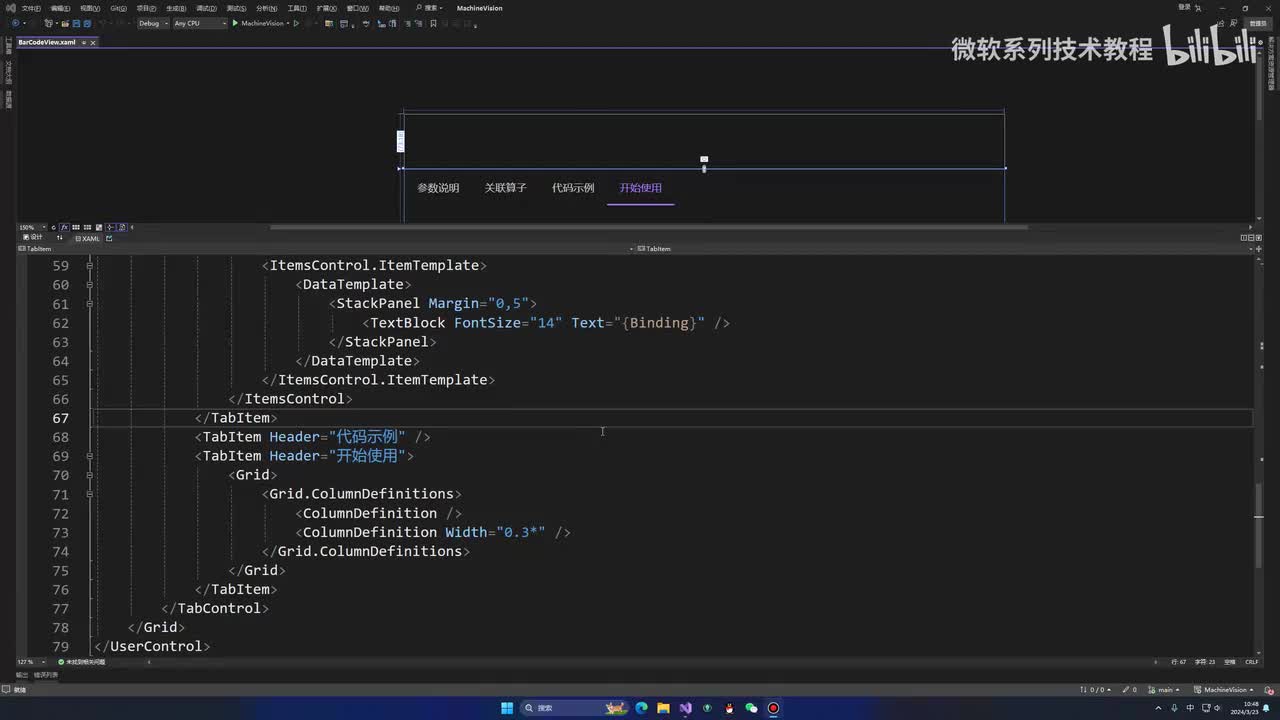Click the Windows Start button on taskbar
Image resolution: width=1280 pixels, height=720 pixels.
coord(507,708)
